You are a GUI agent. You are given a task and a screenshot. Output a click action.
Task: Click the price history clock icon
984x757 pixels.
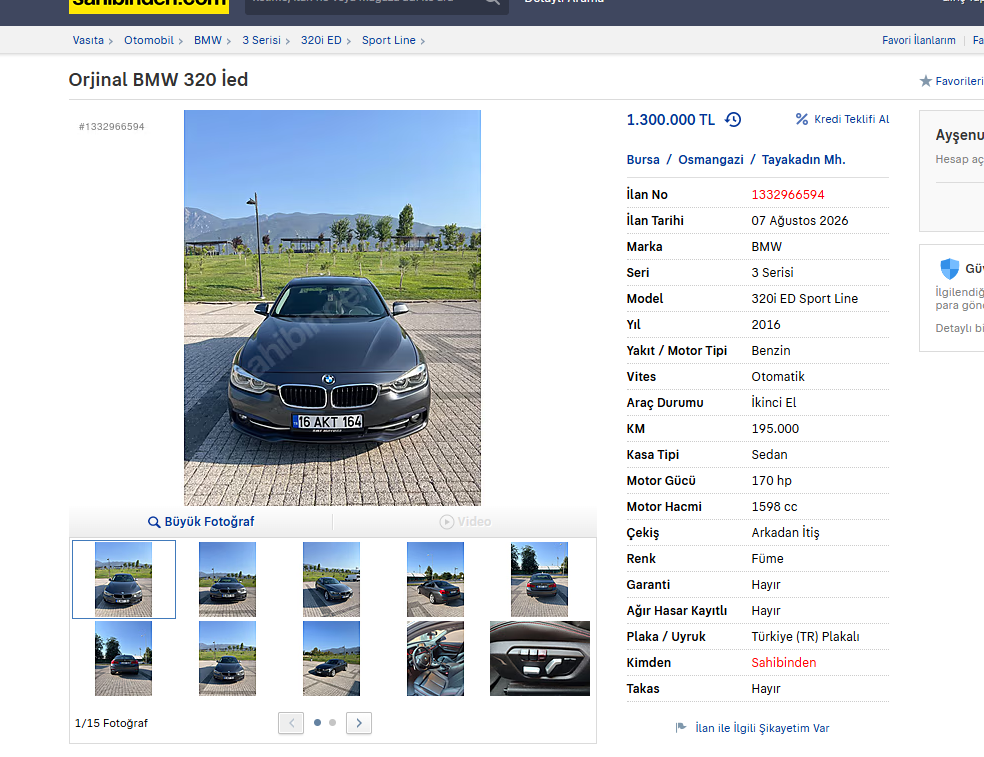pos(733,119)
